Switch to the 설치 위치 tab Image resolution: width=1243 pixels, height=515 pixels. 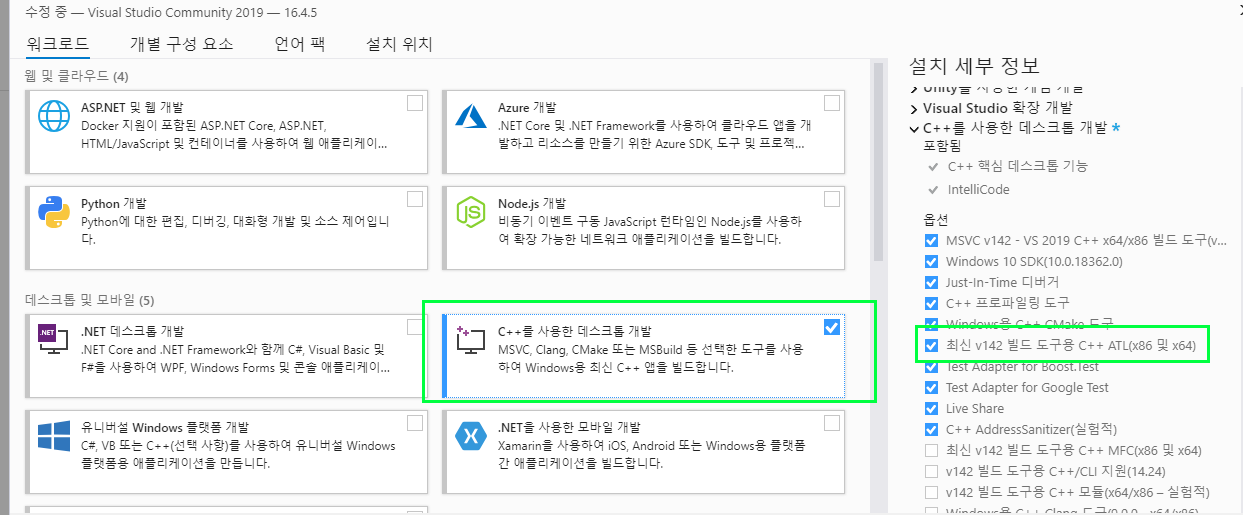(x=399, y=44)
